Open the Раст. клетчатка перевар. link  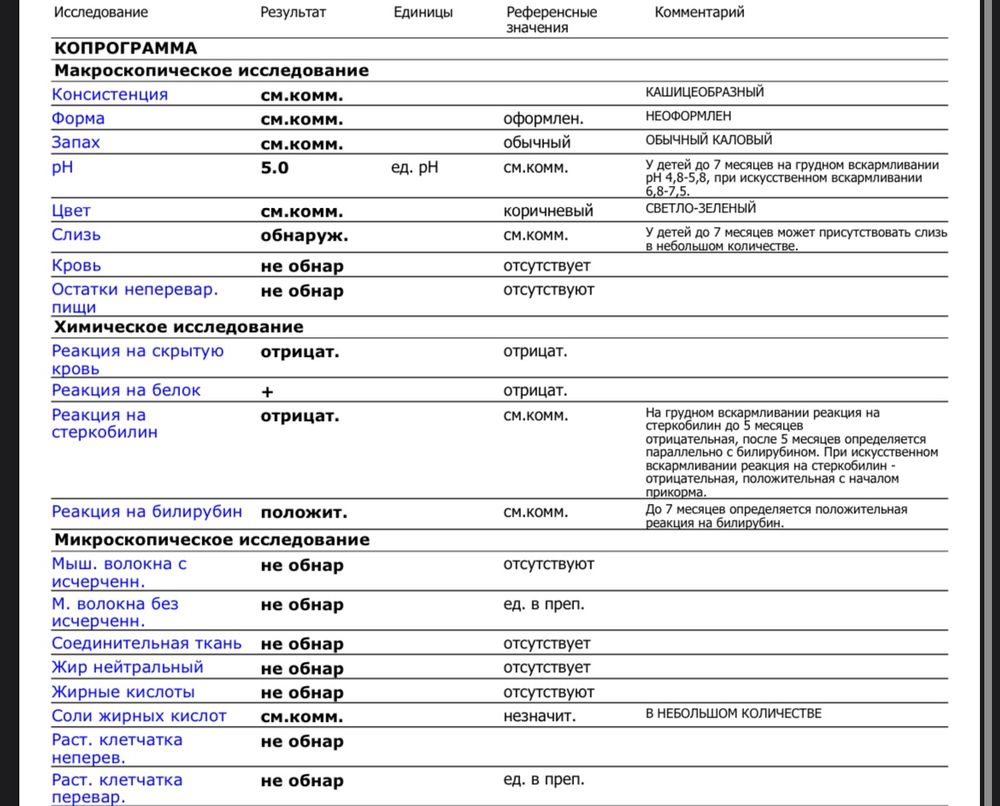(117, 788)
